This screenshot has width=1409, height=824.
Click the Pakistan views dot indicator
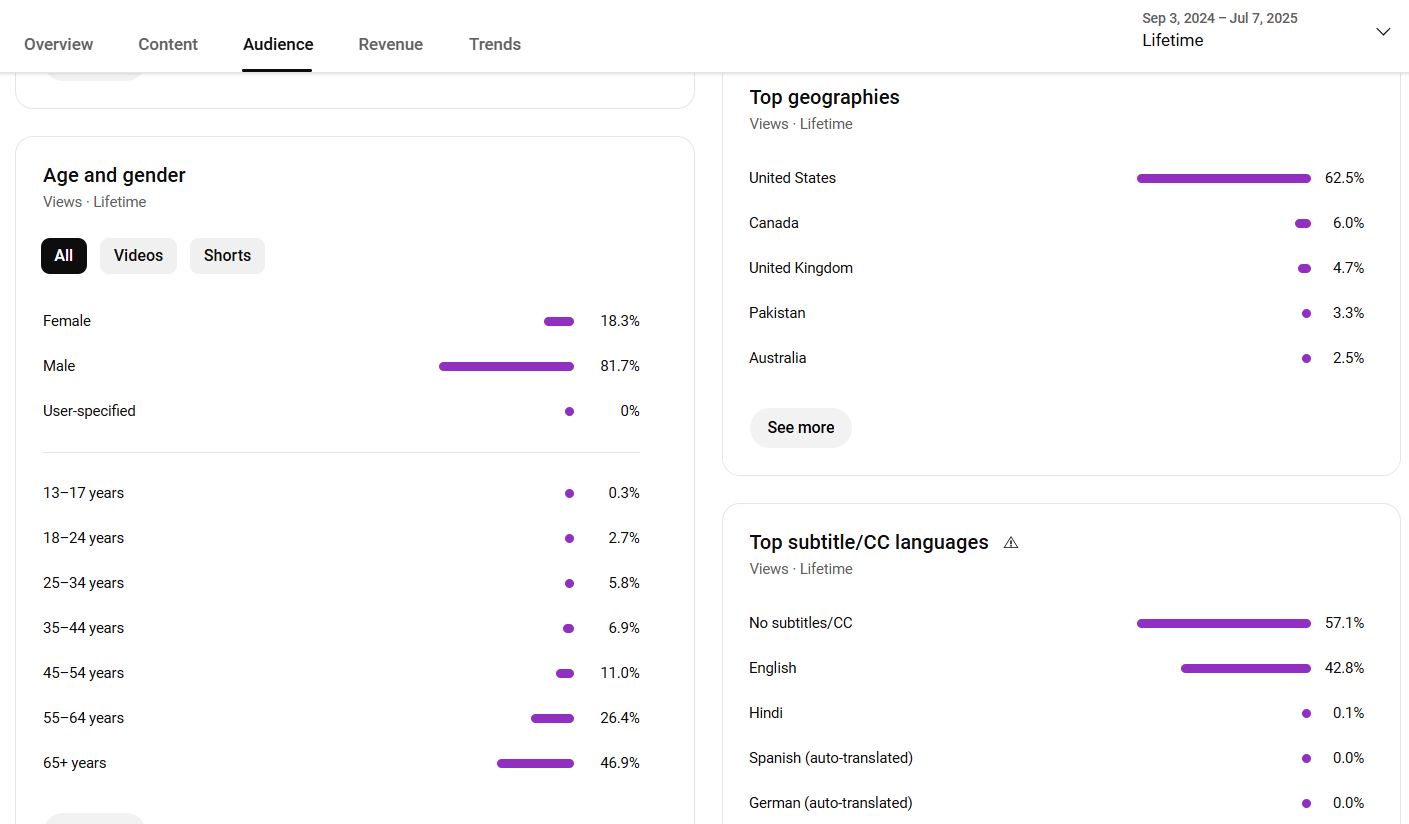(x=1306, y=313)
